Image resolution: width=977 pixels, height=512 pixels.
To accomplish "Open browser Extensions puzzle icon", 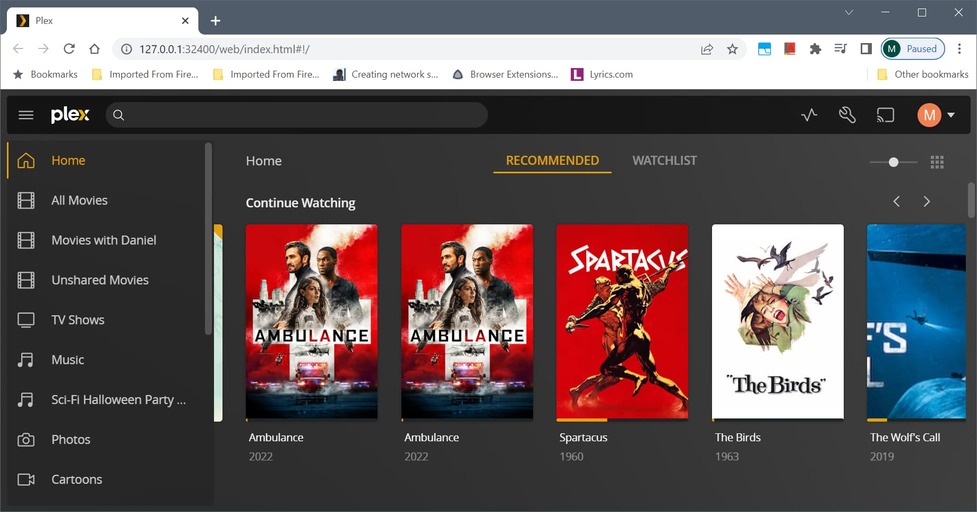I will [x=815, y=49].
